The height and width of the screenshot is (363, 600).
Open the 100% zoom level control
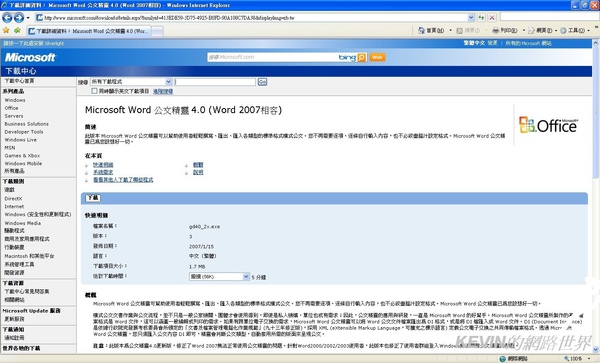[x=576, y=358]
